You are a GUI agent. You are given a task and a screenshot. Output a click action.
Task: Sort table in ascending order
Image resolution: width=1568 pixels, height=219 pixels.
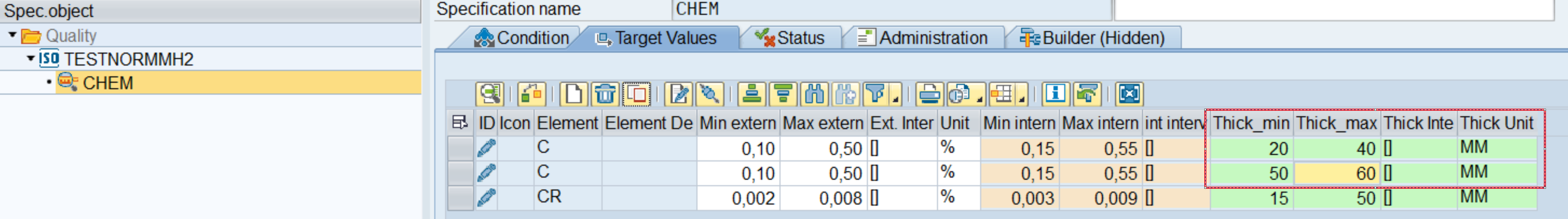click(x=752, y=94)
